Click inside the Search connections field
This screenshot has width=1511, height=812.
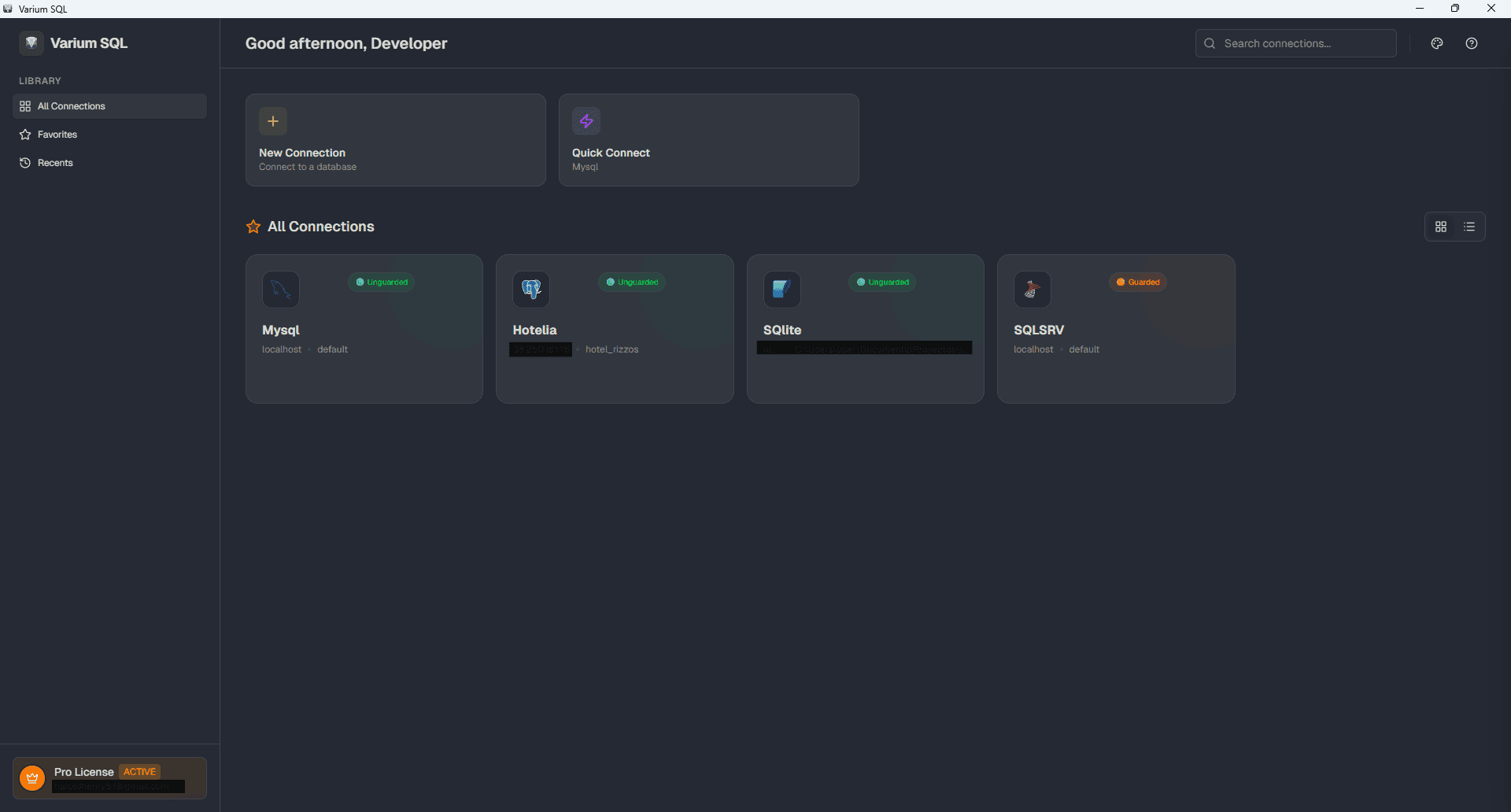click(x=1296, y=43)
